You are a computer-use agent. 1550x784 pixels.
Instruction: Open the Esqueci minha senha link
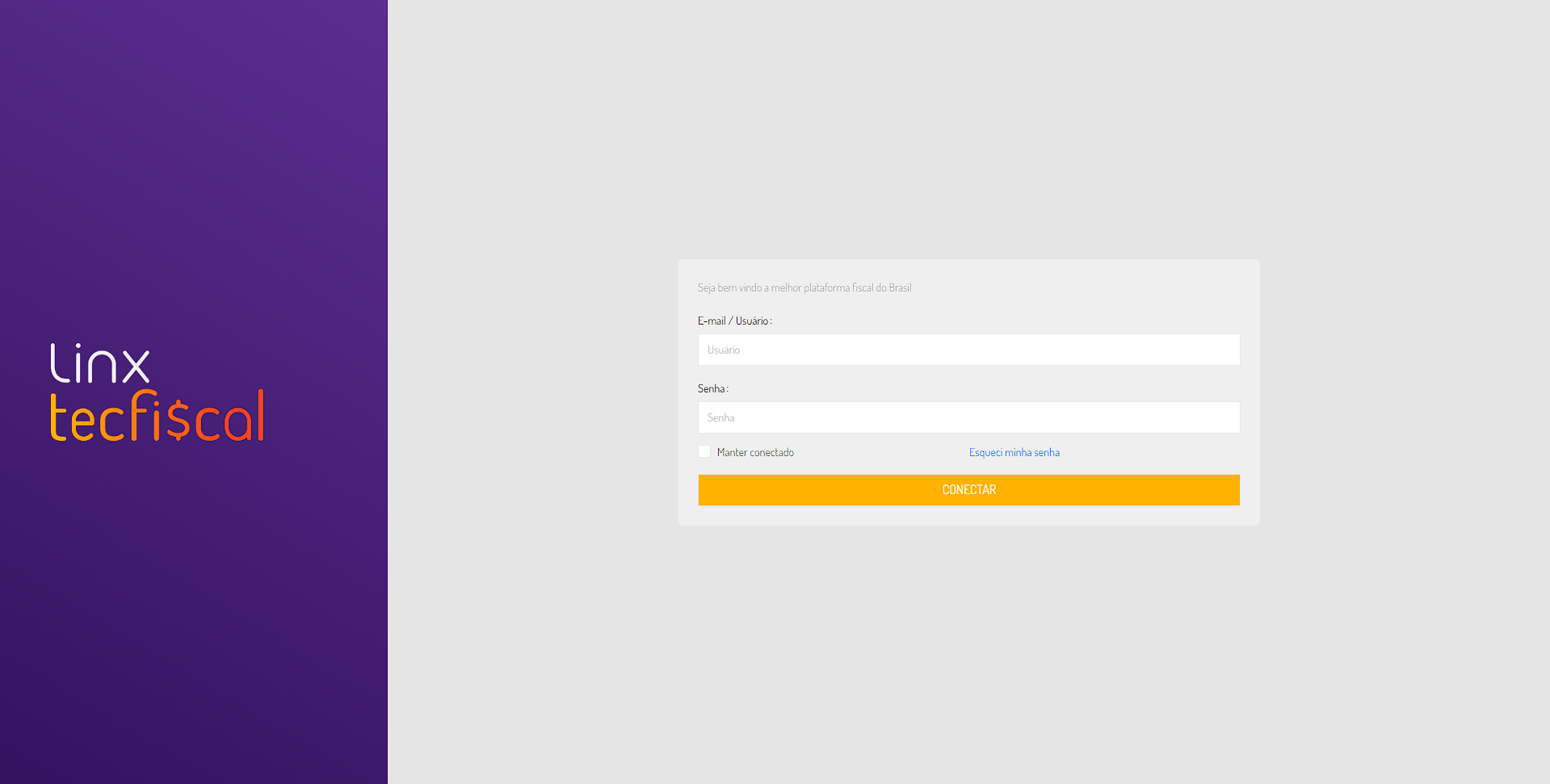(1014, 452)
